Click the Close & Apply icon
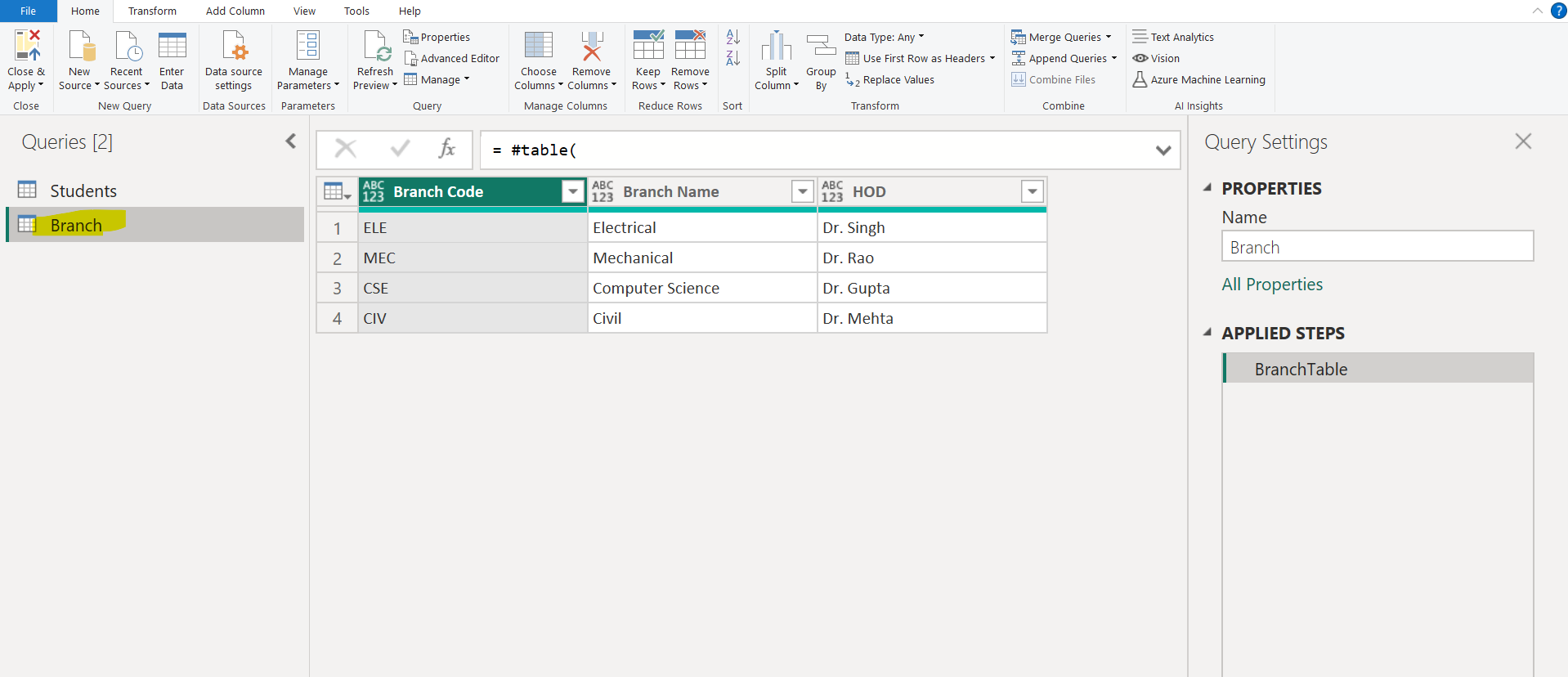 click(x=26, y=46)
